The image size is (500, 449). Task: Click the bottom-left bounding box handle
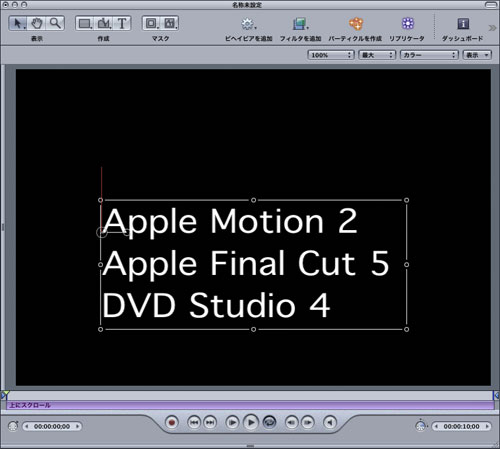coord(101,329)
